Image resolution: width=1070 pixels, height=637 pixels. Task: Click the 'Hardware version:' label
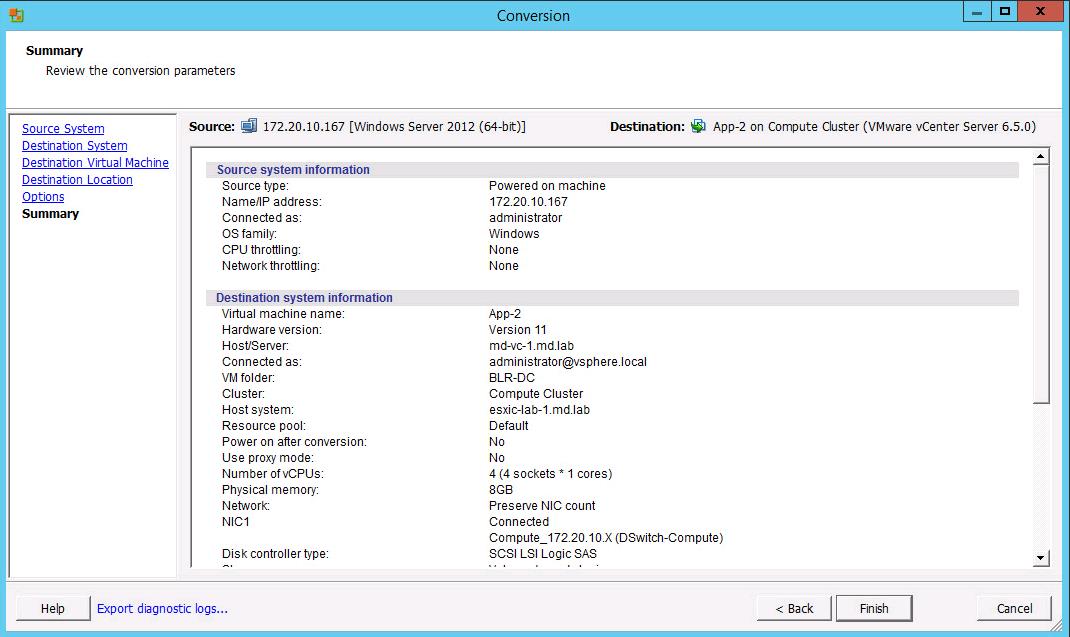point(272,330)
